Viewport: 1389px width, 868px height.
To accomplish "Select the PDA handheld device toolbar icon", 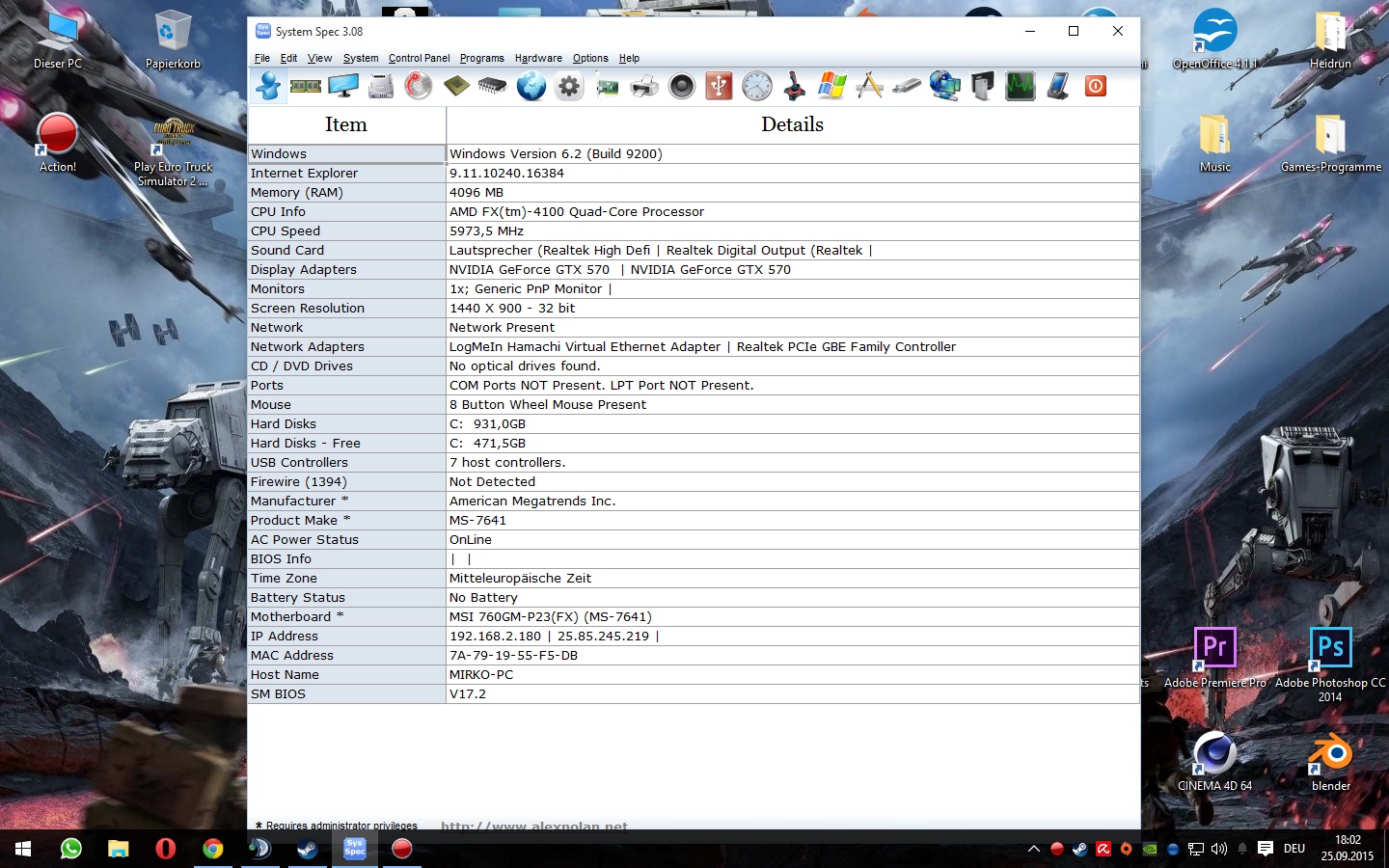I will tap(1058, 86).
